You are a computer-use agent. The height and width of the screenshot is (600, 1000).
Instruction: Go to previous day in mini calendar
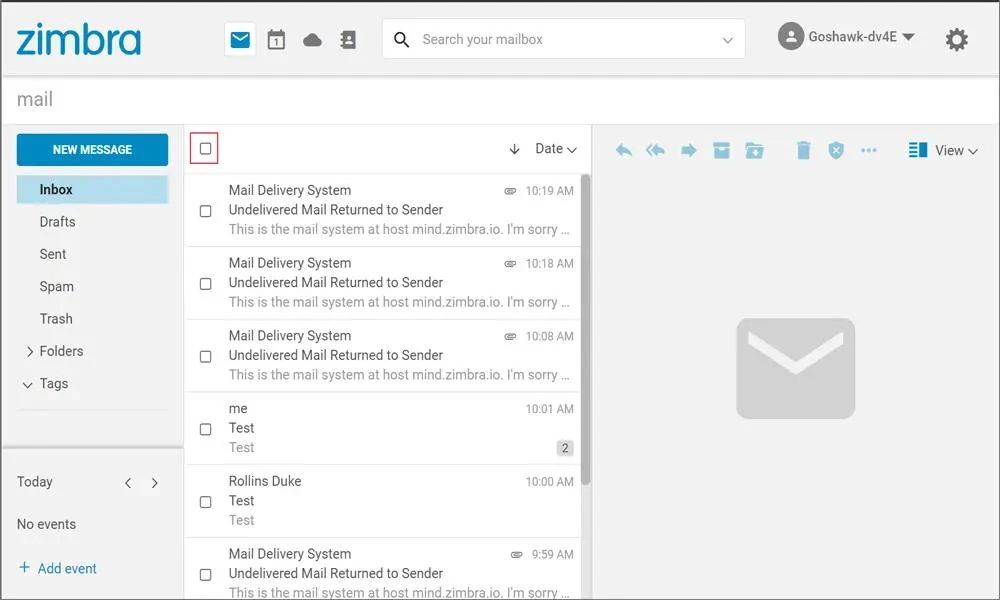(128, 483)
